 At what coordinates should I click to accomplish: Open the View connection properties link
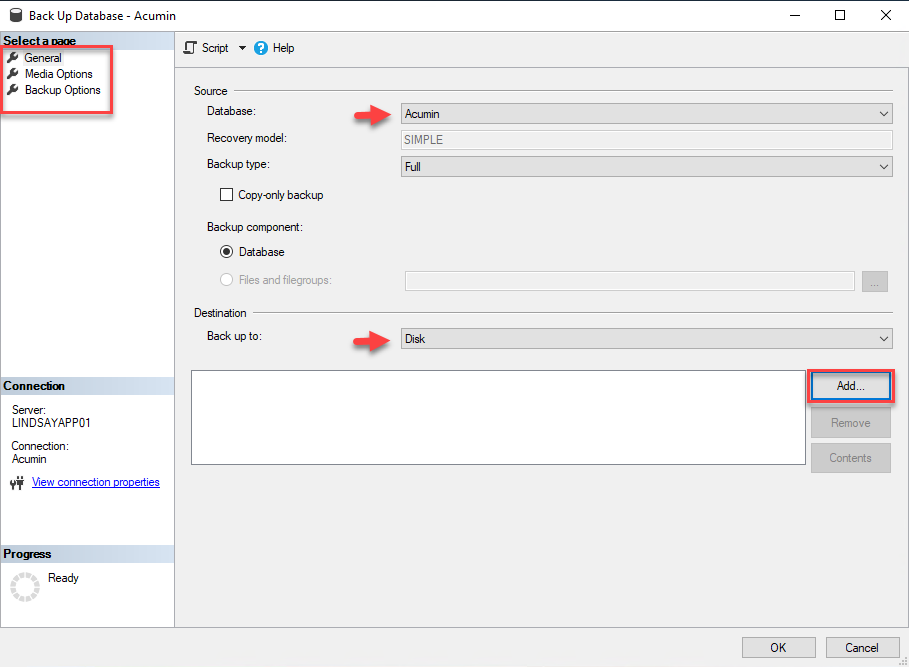coord(96,482)
